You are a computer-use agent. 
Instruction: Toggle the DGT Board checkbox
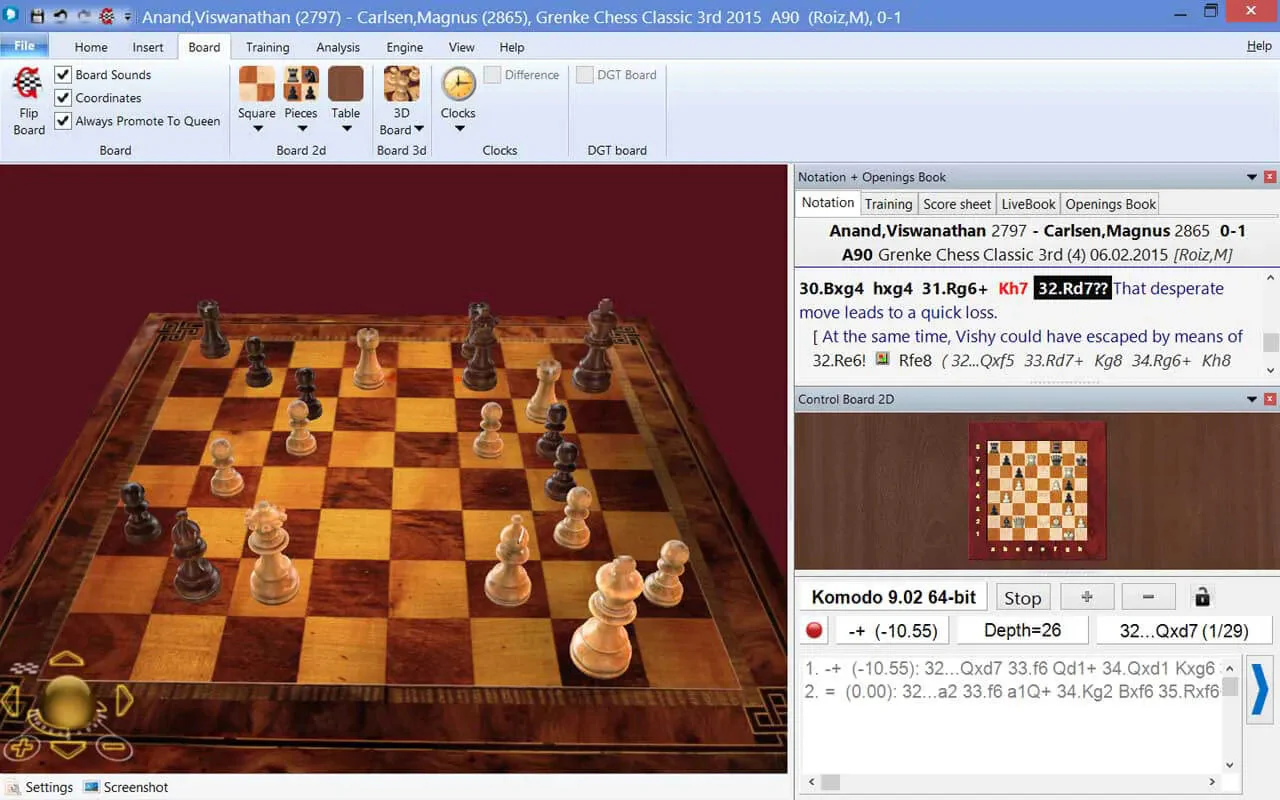pyautogui.click(x=584, y=75)
